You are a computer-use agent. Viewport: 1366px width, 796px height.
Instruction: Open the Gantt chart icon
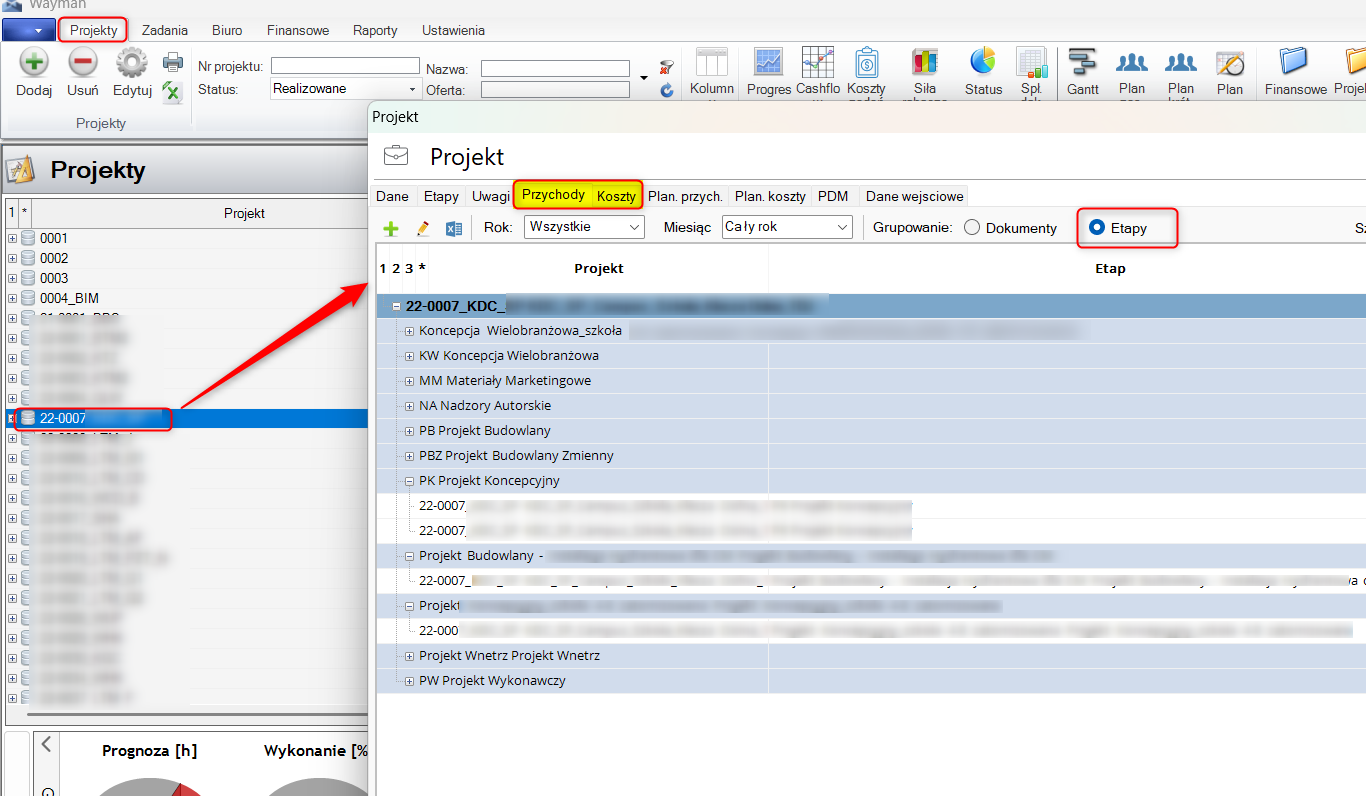[x=1083, y=63]
